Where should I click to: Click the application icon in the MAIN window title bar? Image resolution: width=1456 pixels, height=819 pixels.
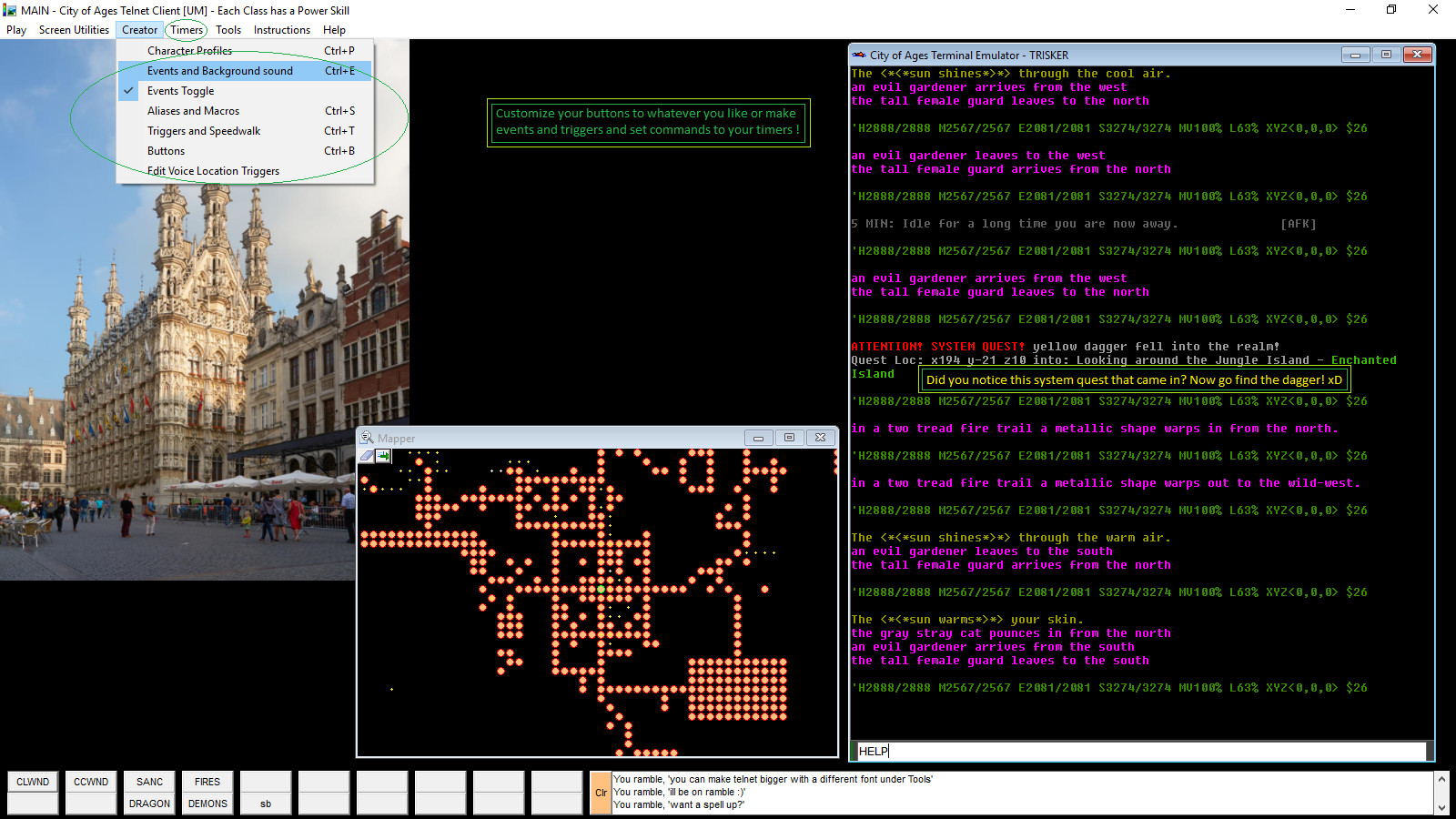coord(9,10)
